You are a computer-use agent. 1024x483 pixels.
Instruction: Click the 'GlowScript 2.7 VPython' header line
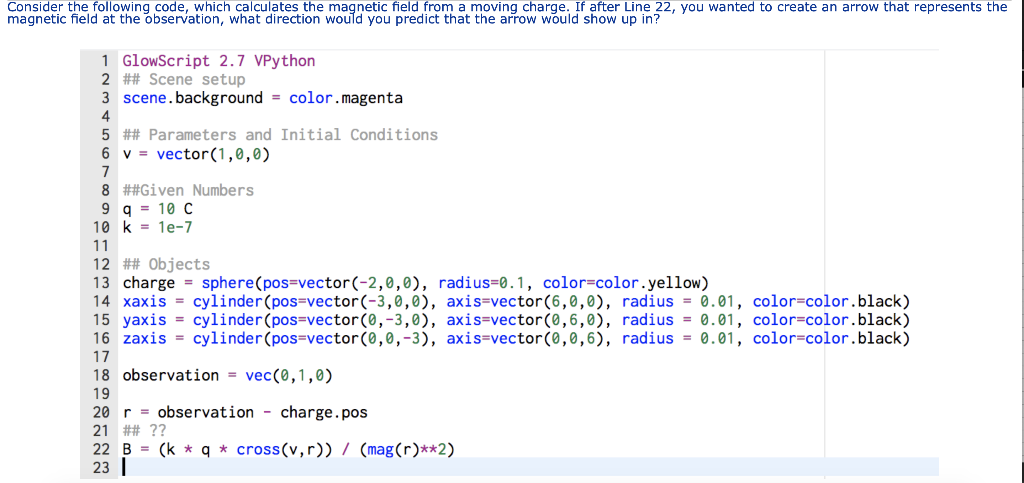pyautogui.click(x=219, y=61)
